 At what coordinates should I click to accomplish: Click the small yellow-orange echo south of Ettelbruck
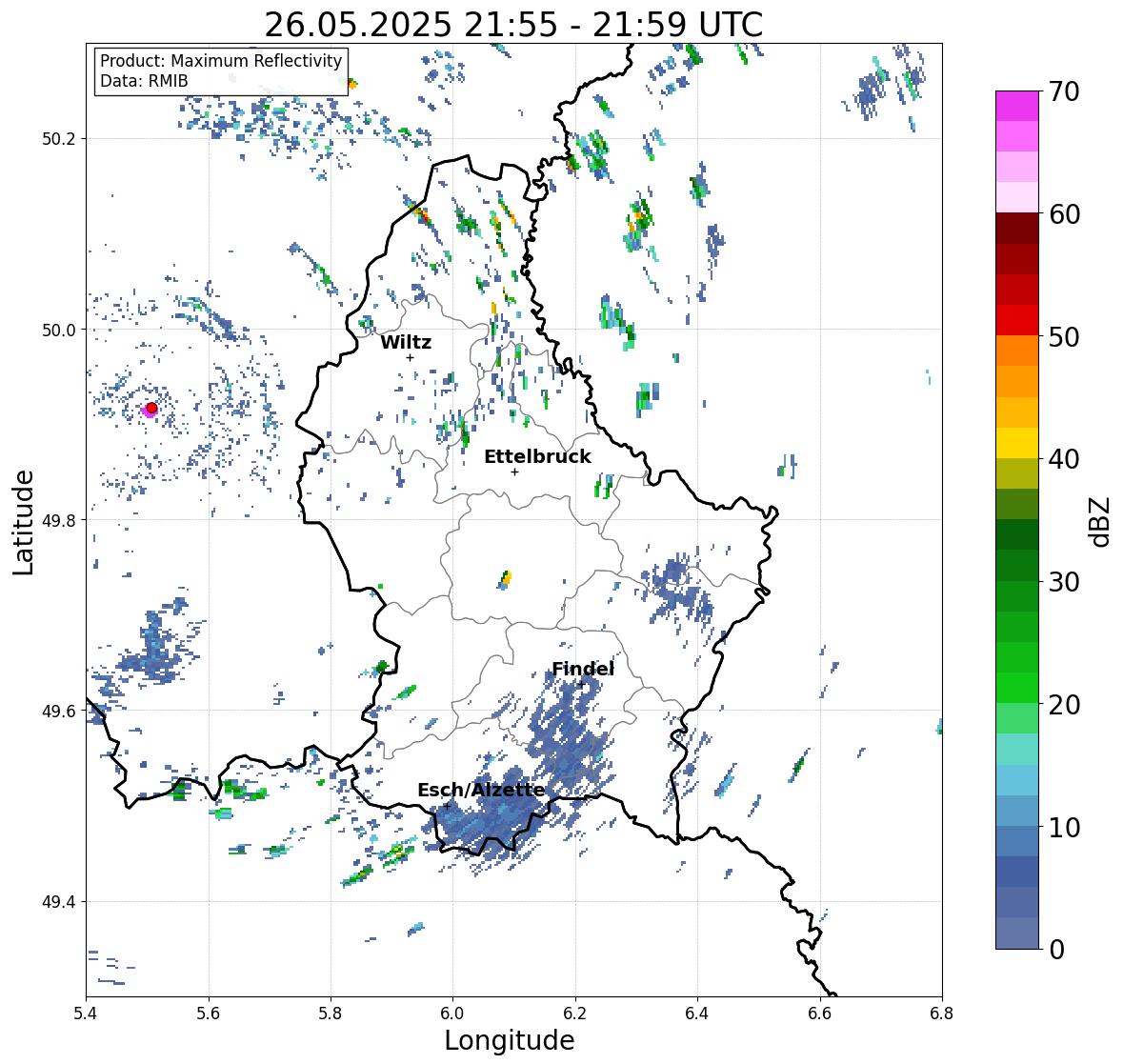point(506,578)
